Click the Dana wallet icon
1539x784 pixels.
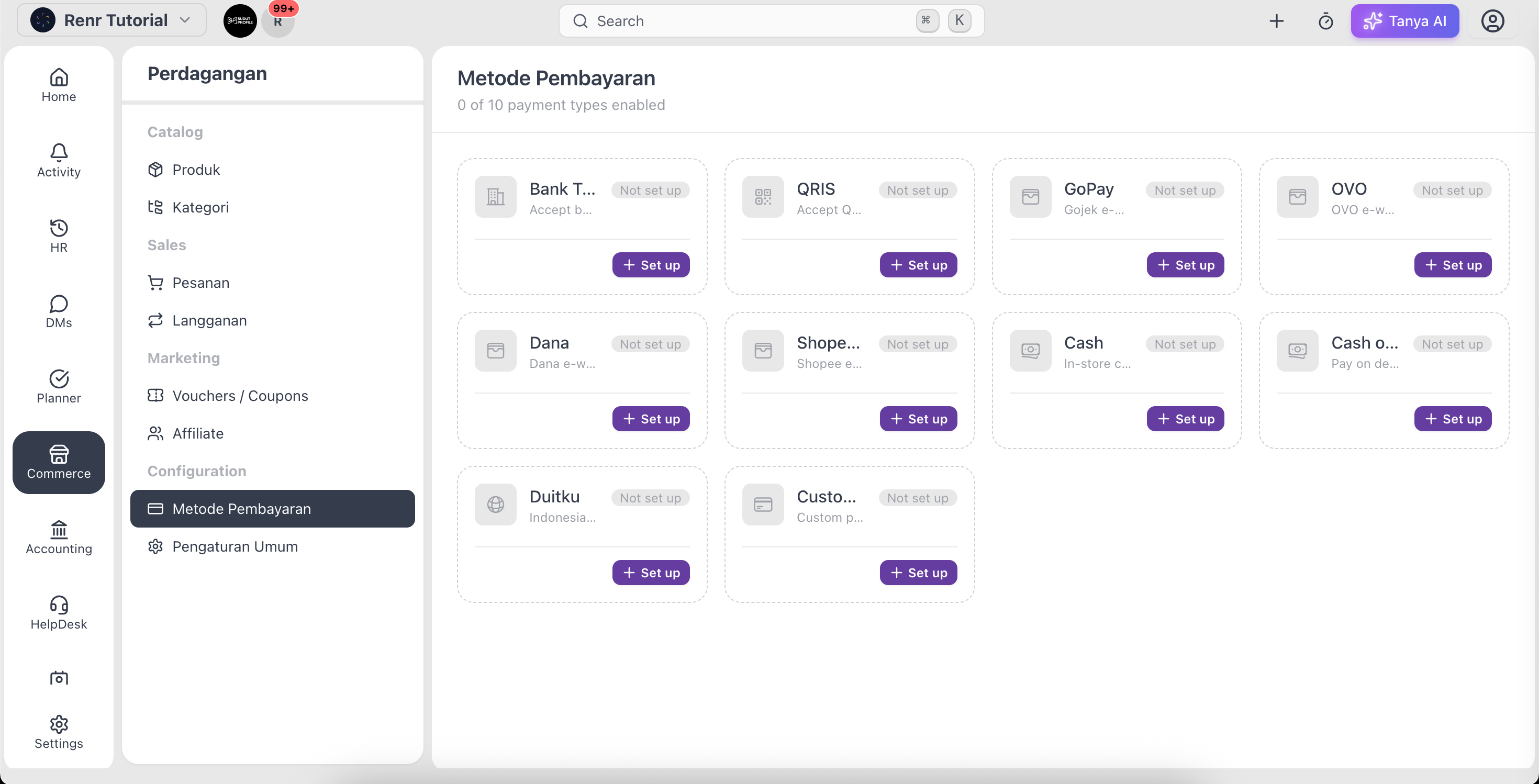pos(495,351)
